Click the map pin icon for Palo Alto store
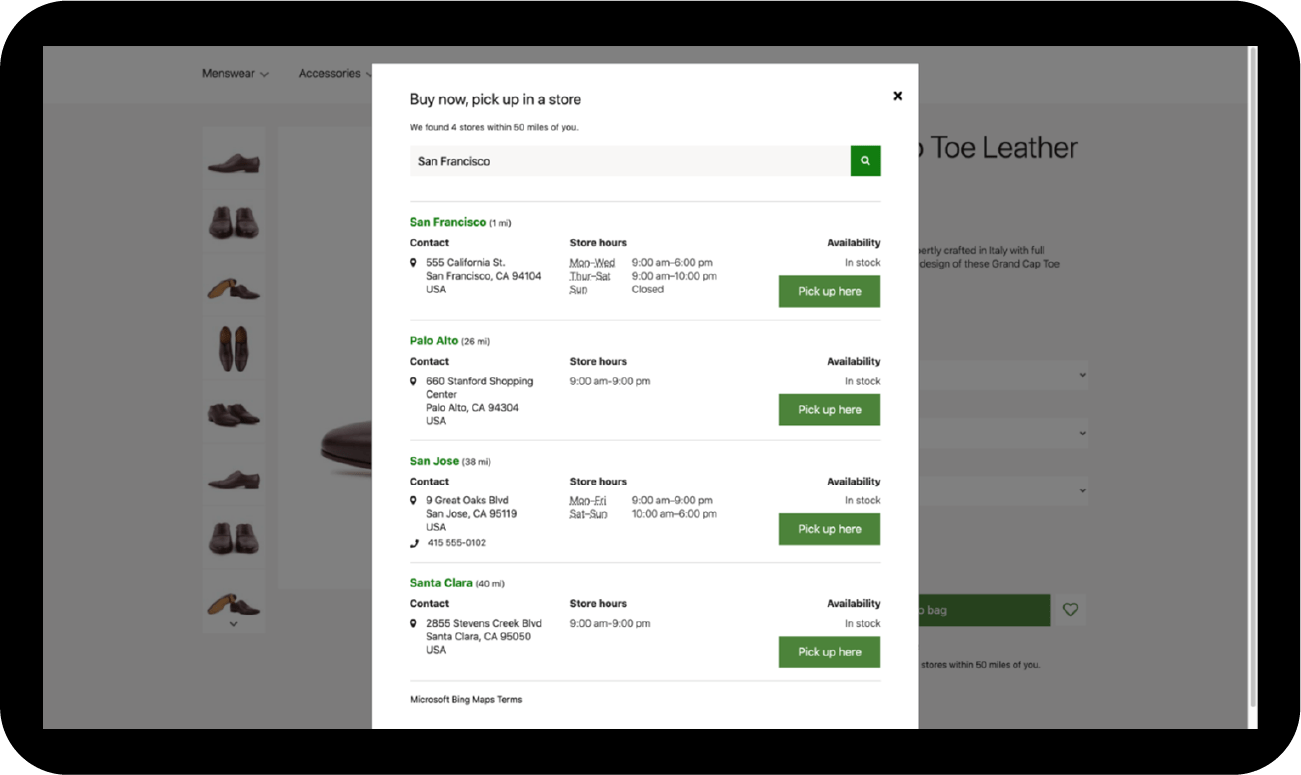Image resolution: width=1301 pixels, height=775 pixels. (x=413, y=380)
